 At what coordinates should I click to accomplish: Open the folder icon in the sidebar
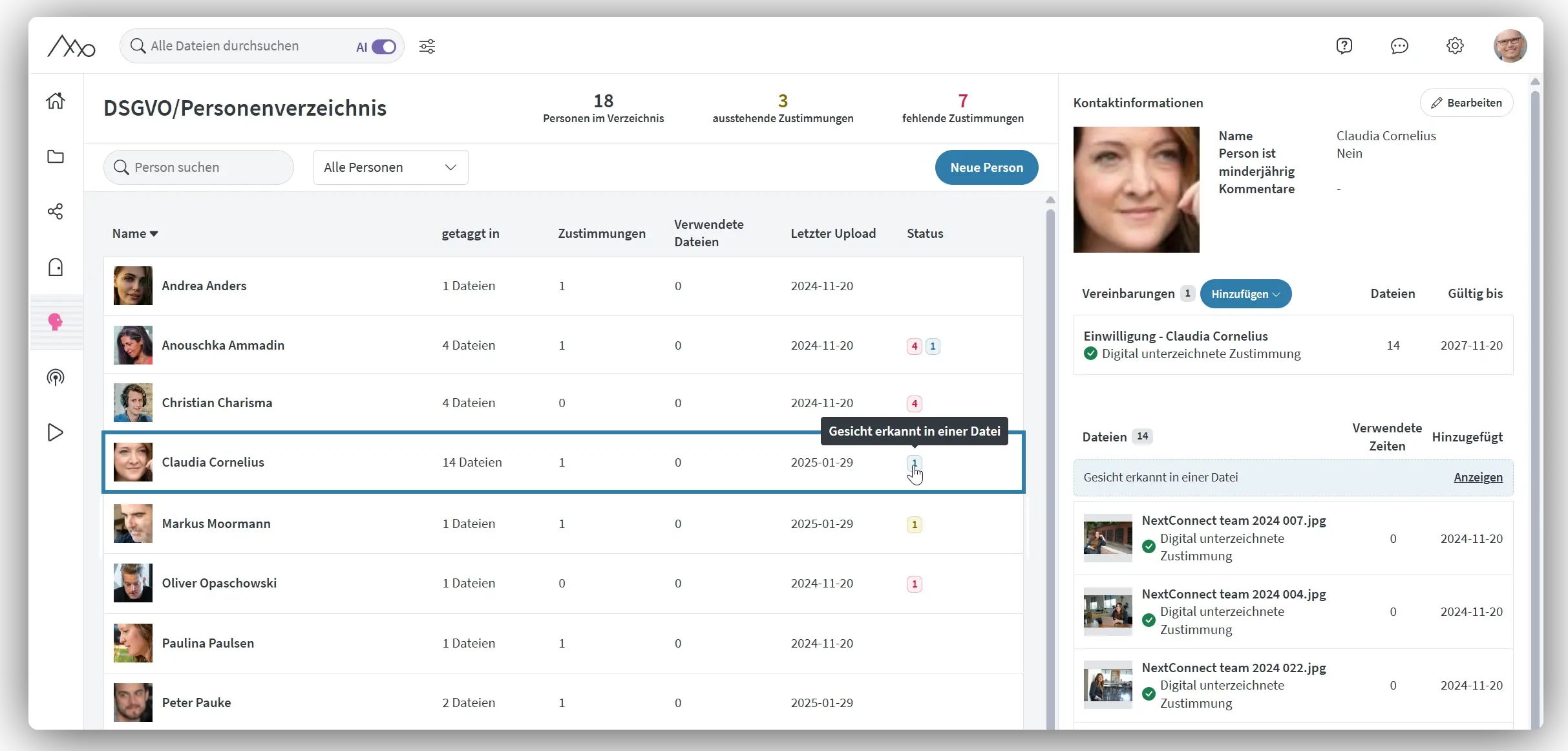pyautogui.click(x=56, y=156)
